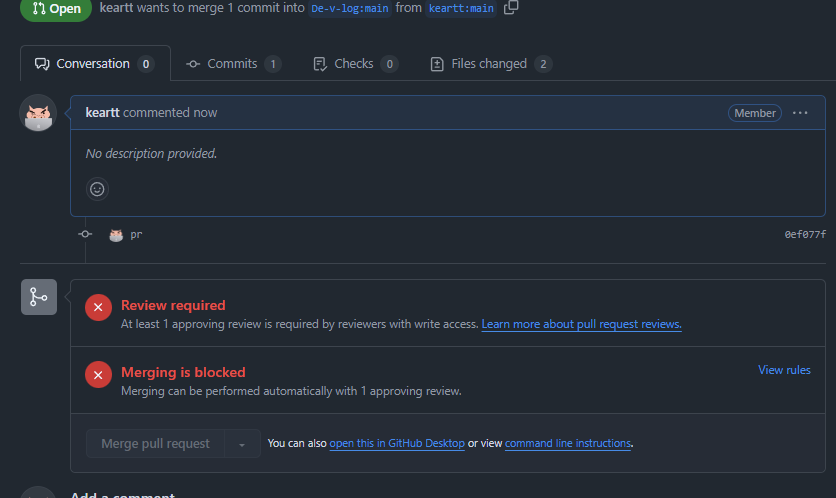836x498 pixels.
Task: Click the Member badge on the comment
Action: [x=754, y=113]
